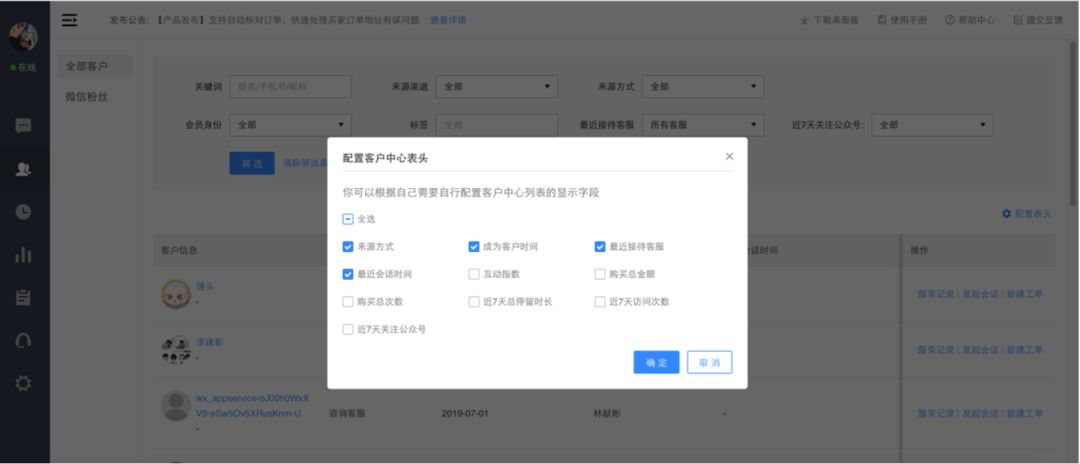This screenshot has width=1080, height=464.
Task: Uncheck the 来源方式 checkbox
Action: pyautogui.click(x=348, y=247)
